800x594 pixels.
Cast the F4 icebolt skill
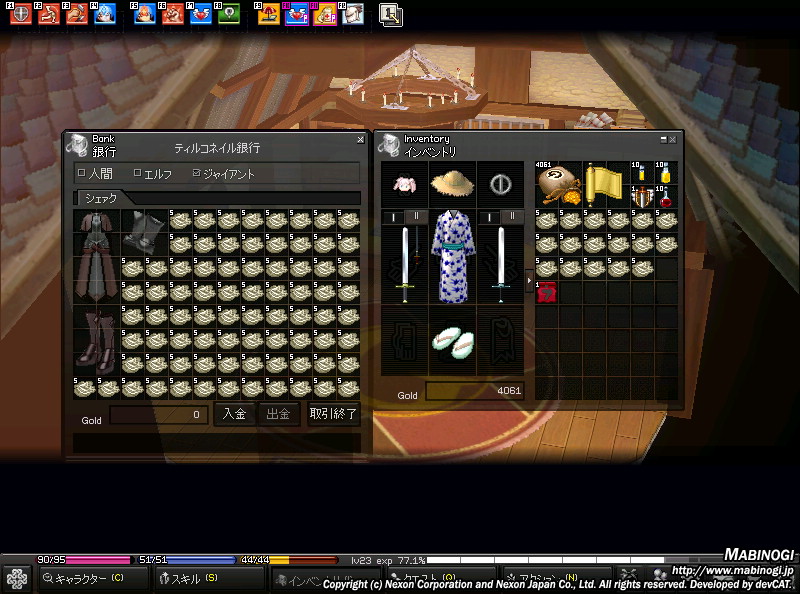[x=105, y=14]
